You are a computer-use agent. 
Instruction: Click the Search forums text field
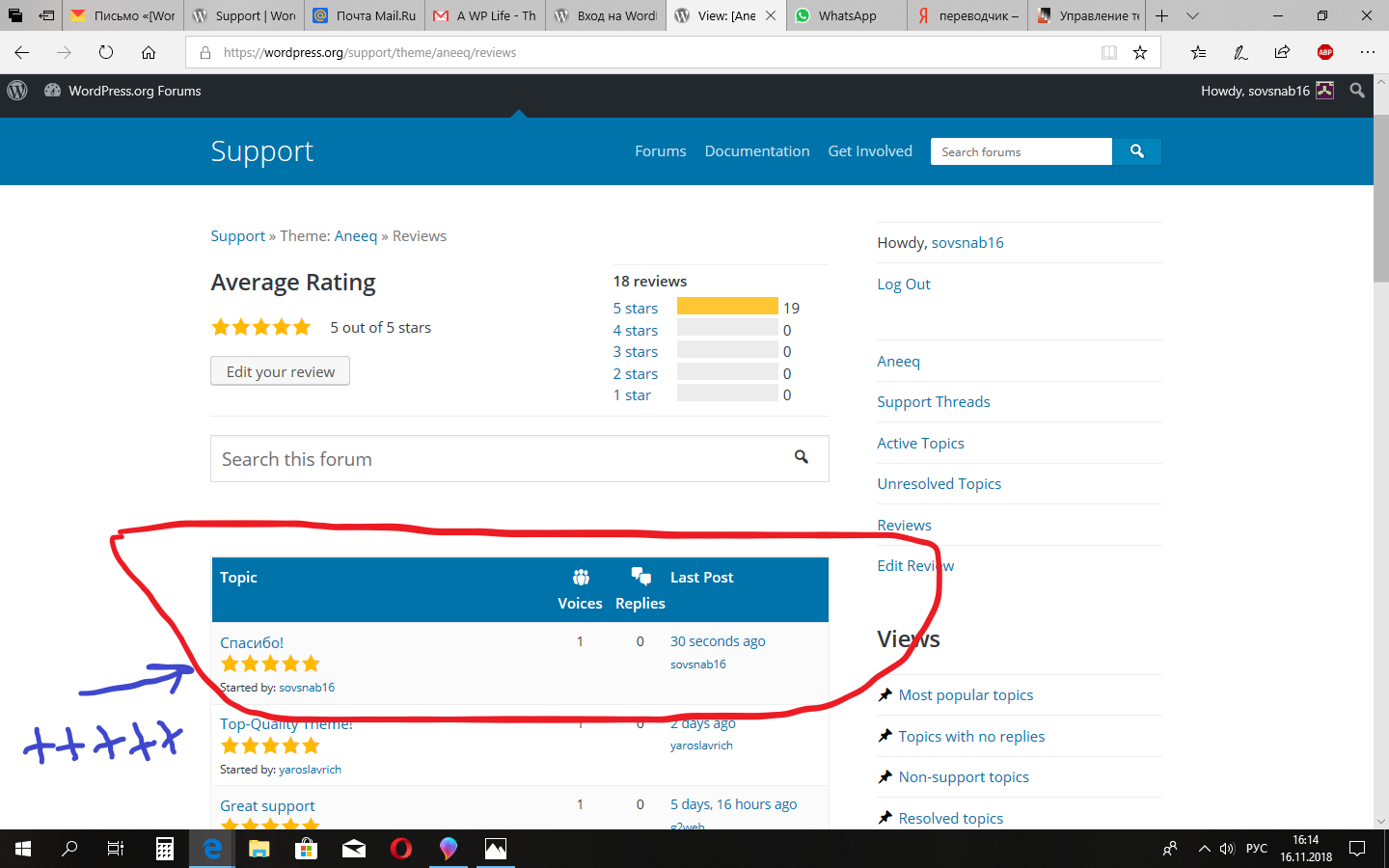pos(1021,151)
